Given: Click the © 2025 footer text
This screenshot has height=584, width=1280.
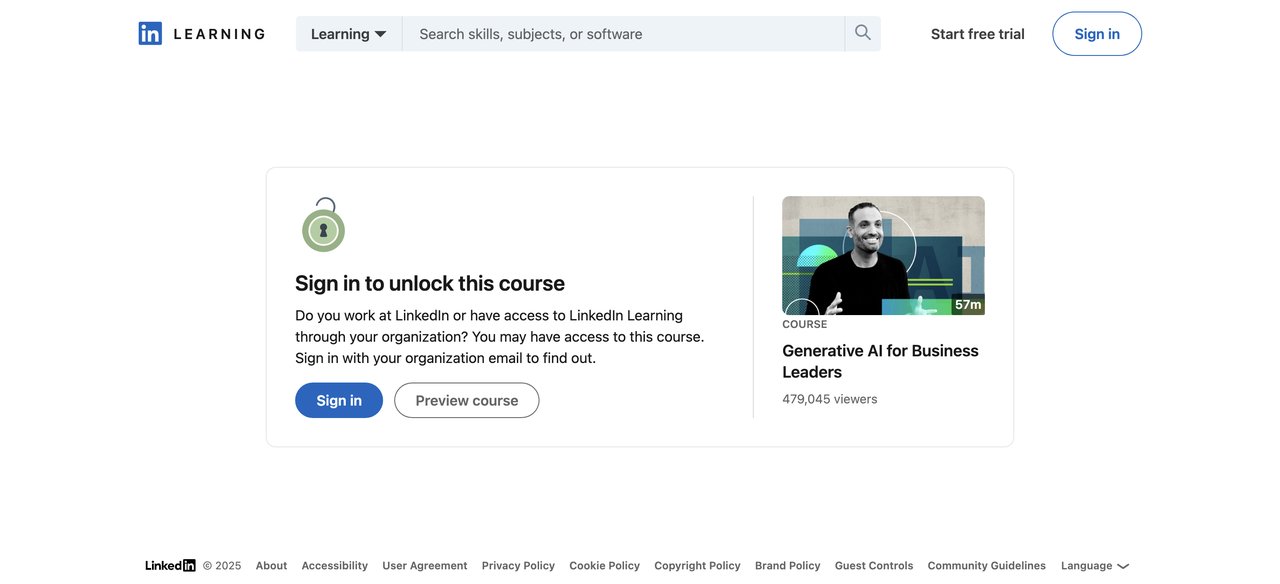Looking at the screenshot, I should 222,566.
